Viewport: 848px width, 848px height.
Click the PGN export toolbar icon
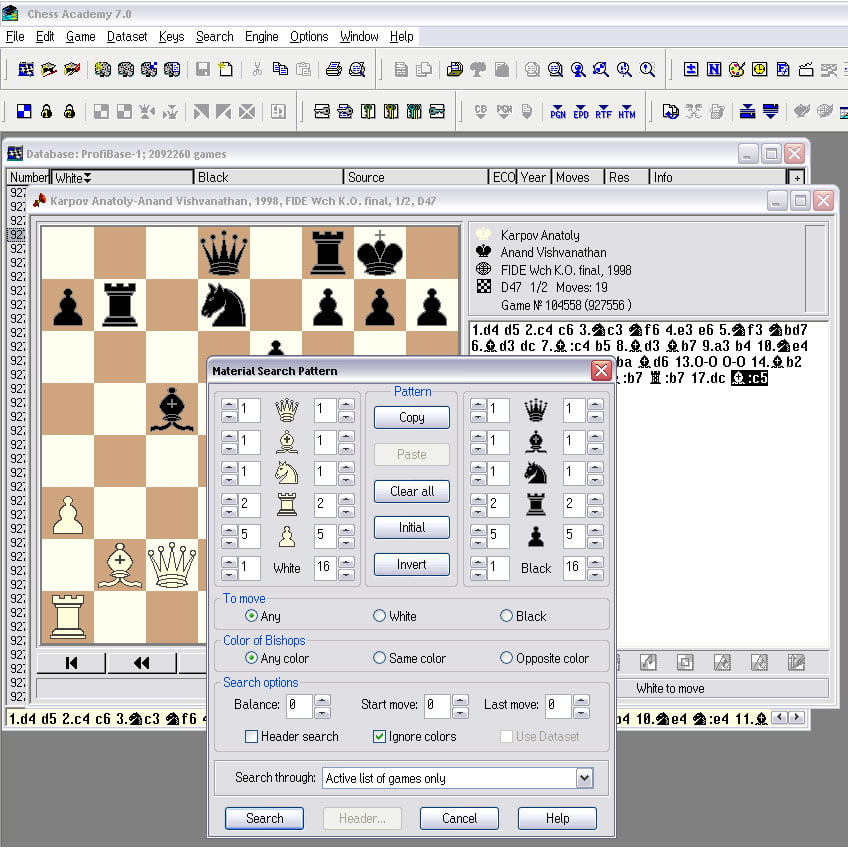tap(558, 111)
